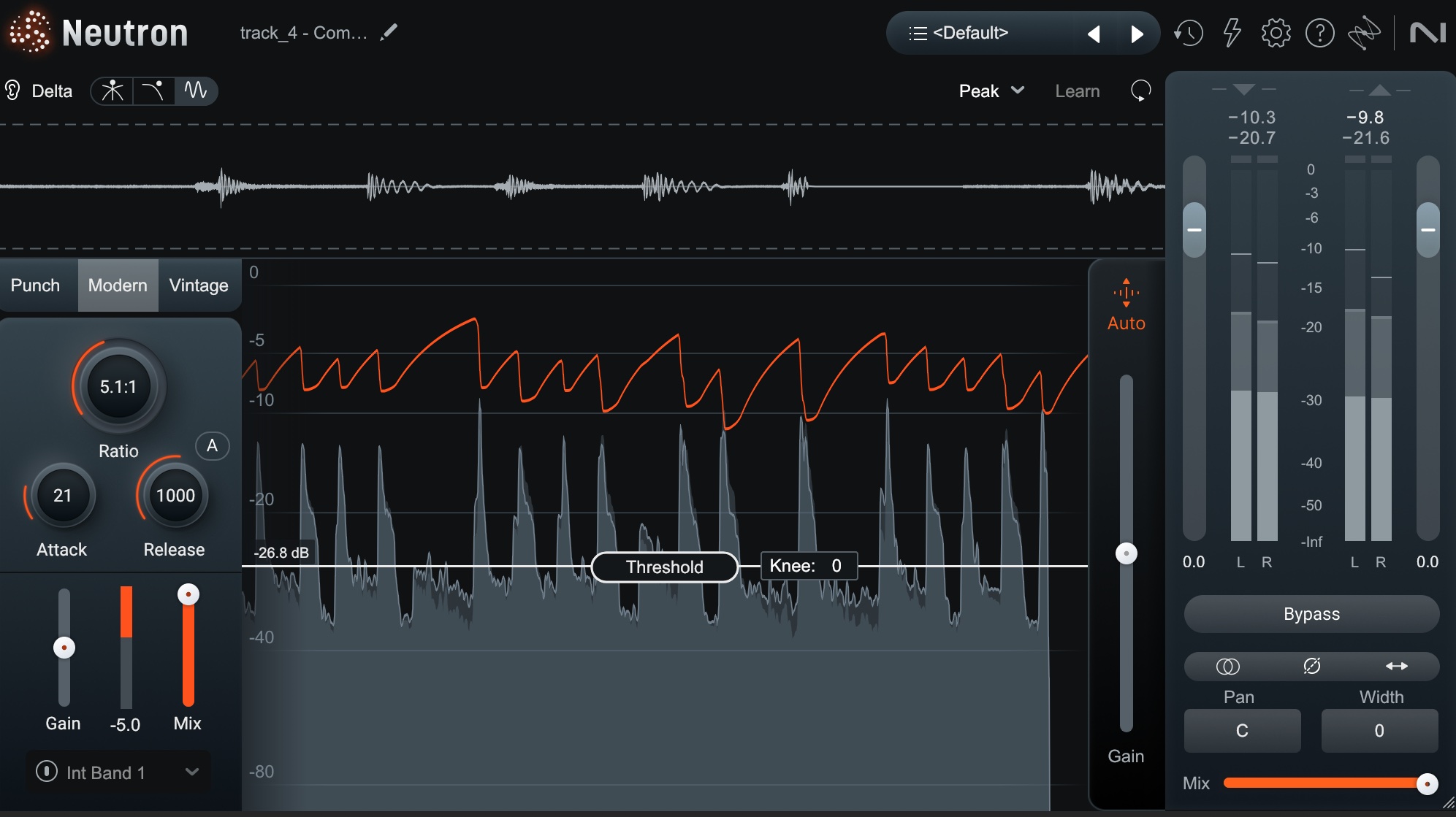1456x817 pixels.
Task: Click the lightning bolt assistant icon
Action: click(1232, 33)
